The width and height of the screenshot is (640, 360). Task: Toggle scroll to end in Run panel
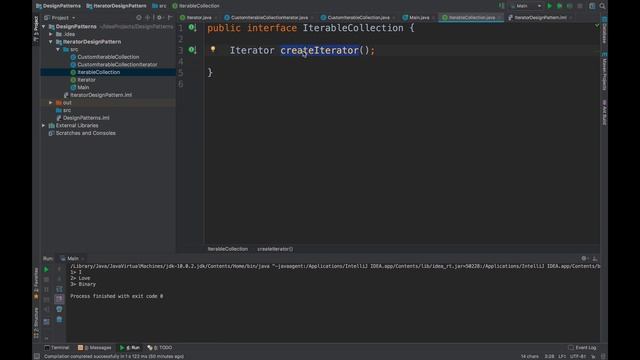(59, 299)
